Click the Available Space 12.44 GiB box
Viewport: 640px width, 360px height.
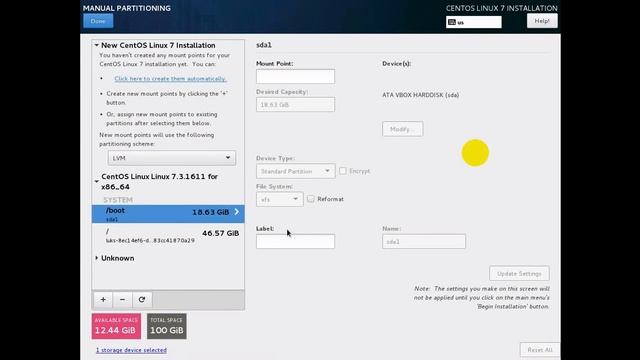coord(116,326)
